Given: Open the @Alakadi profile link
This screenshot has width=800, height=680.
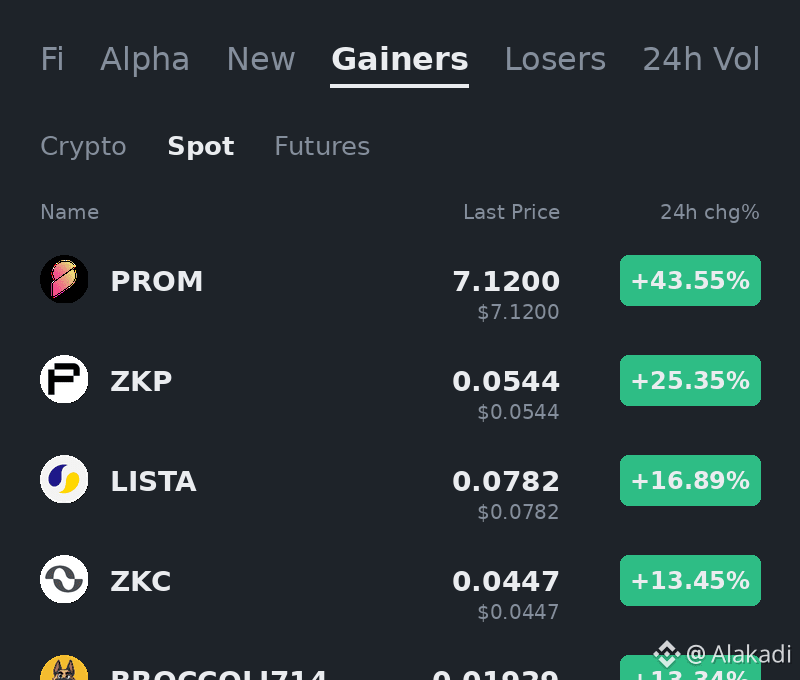Looking at the screenshot, I should [x=739, y=654].
